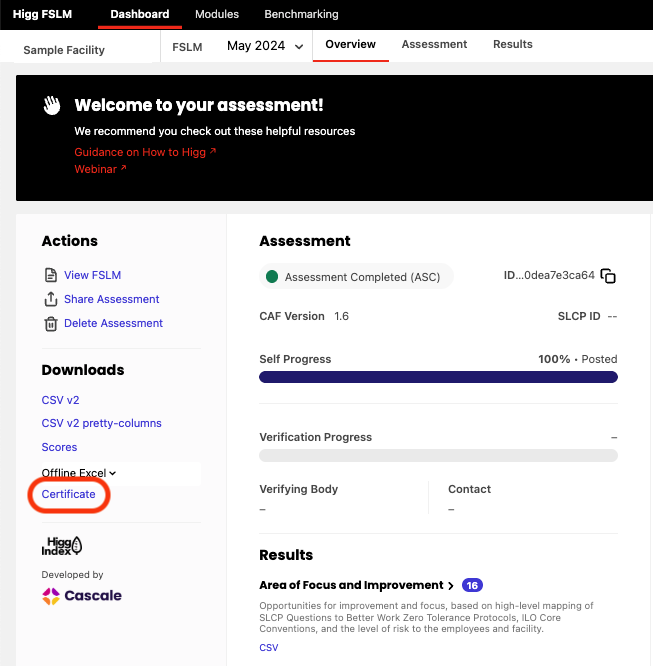Screen dimensions: 653x666
Task: Click the Share Assessment link
Action: 112,299
